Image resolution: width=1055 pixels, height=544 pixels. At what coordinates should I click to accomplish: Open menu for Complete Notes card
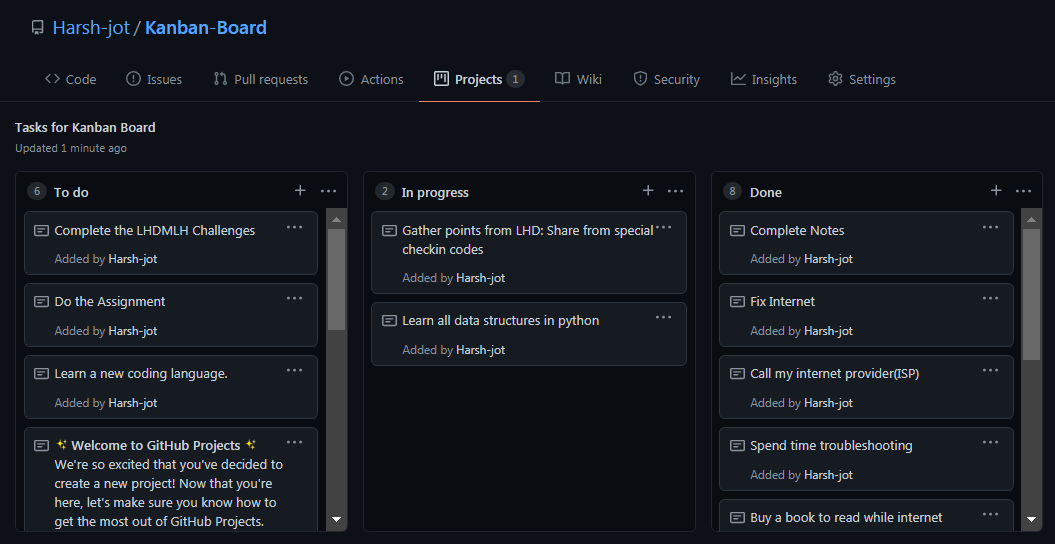tap(990, 227)
